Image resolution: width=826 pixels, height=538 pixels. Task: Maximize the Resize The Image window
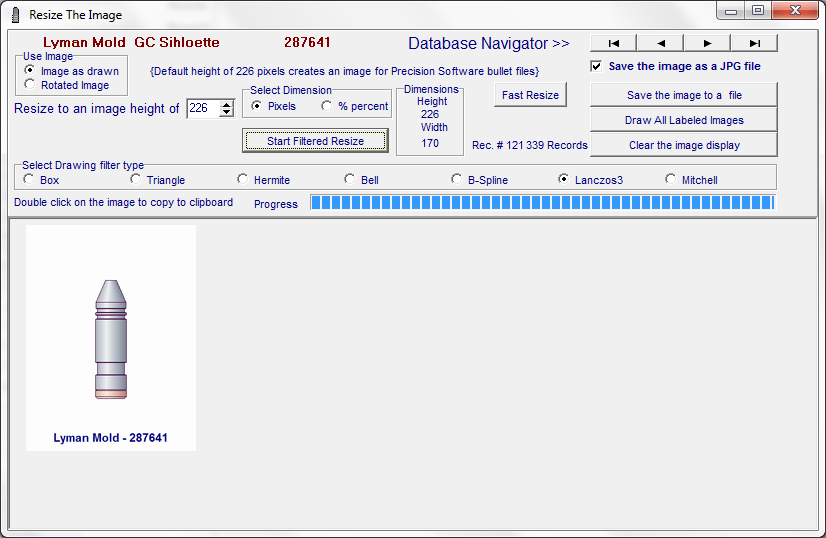758,11
